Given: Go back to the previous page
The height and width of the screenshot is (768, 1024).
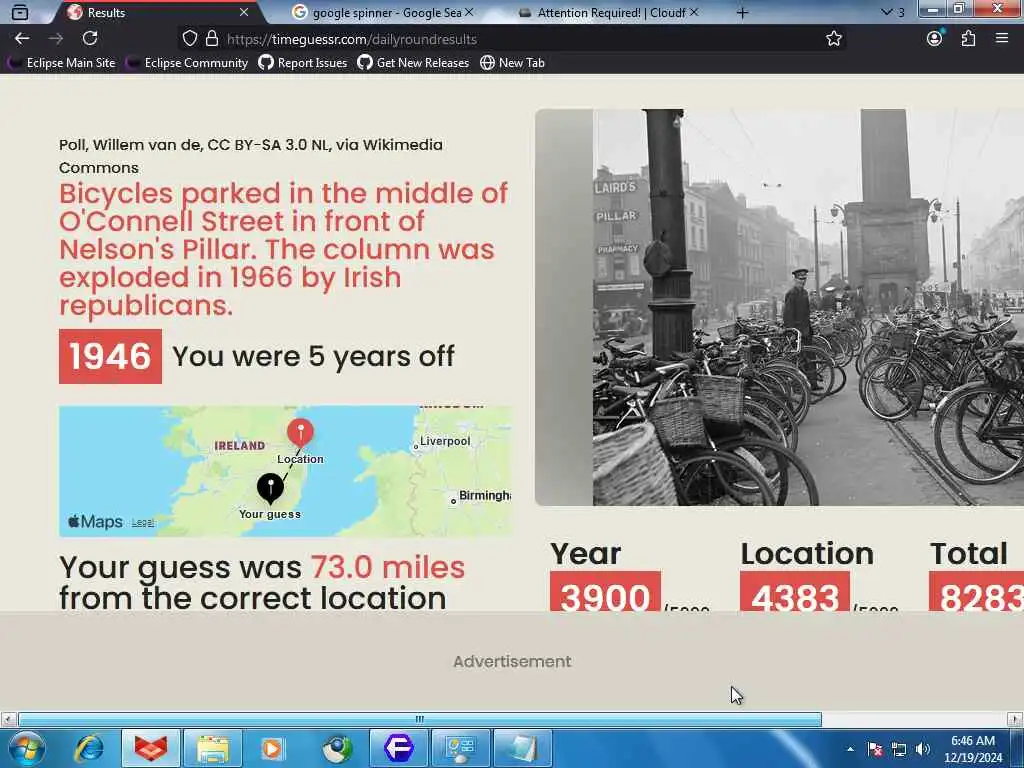Looking at the screenshot, I should point(22,39).
